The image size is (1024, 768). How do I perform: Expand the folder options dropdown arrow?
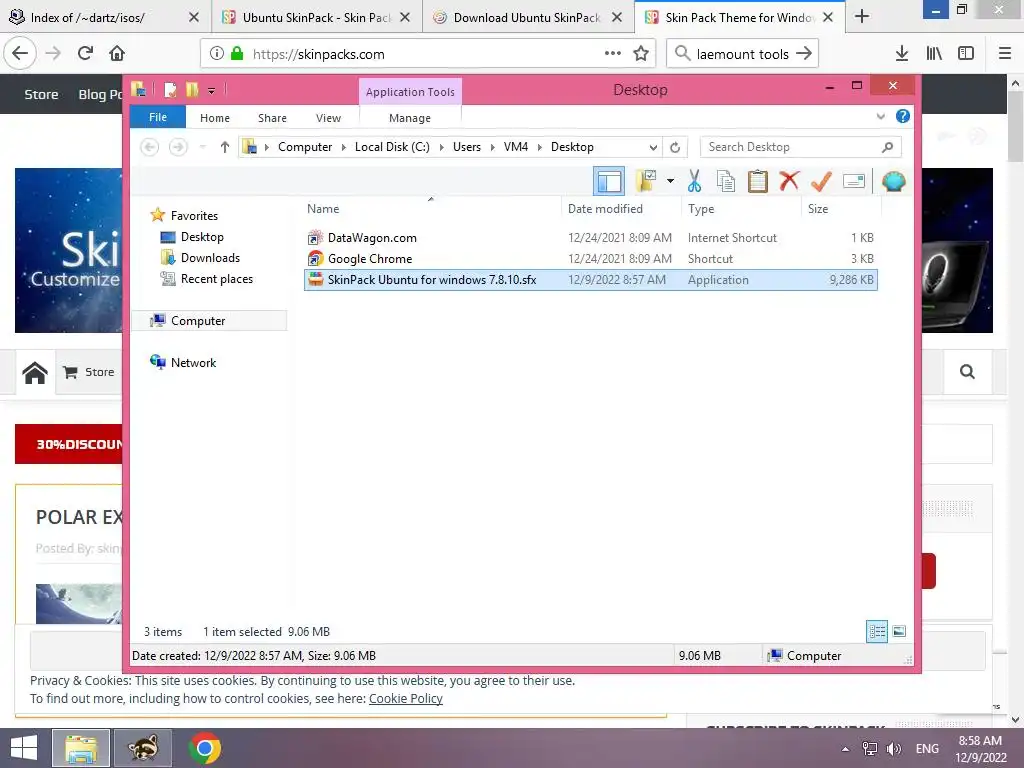tap(670, 181)
